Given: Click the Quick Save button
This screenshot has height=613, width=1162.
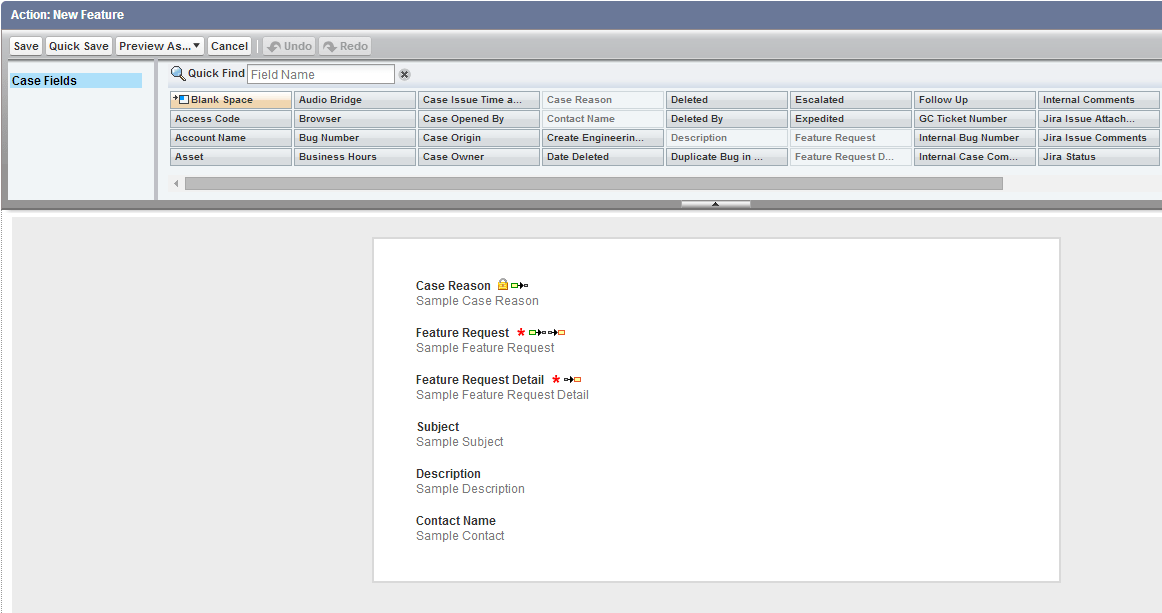Looking at the screenshot, I should coord(78,45).
